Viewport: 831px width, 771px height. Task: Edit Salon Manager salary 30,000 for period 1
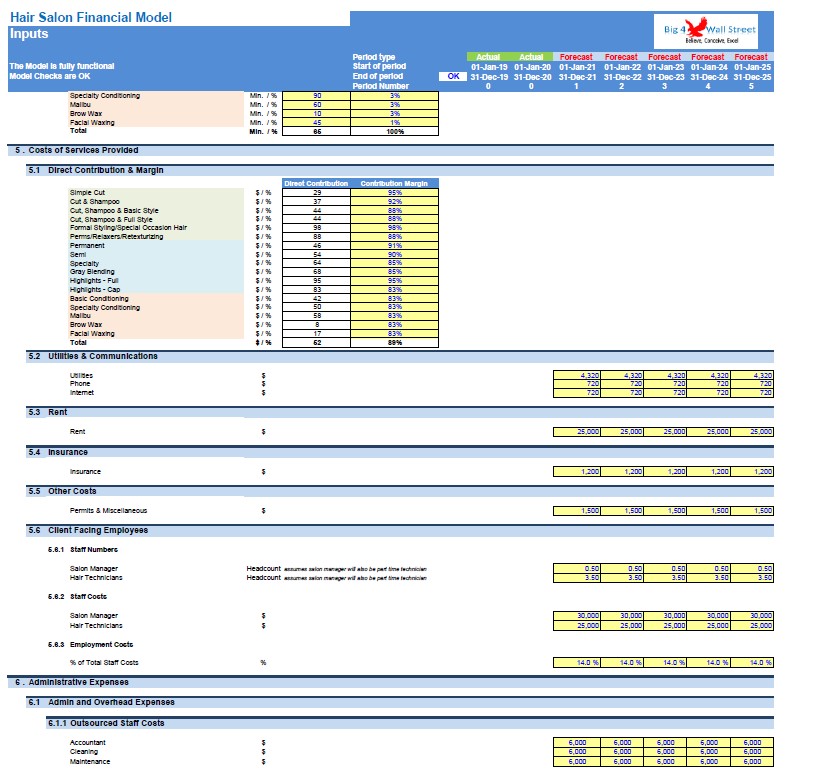[x=577, y=616]
